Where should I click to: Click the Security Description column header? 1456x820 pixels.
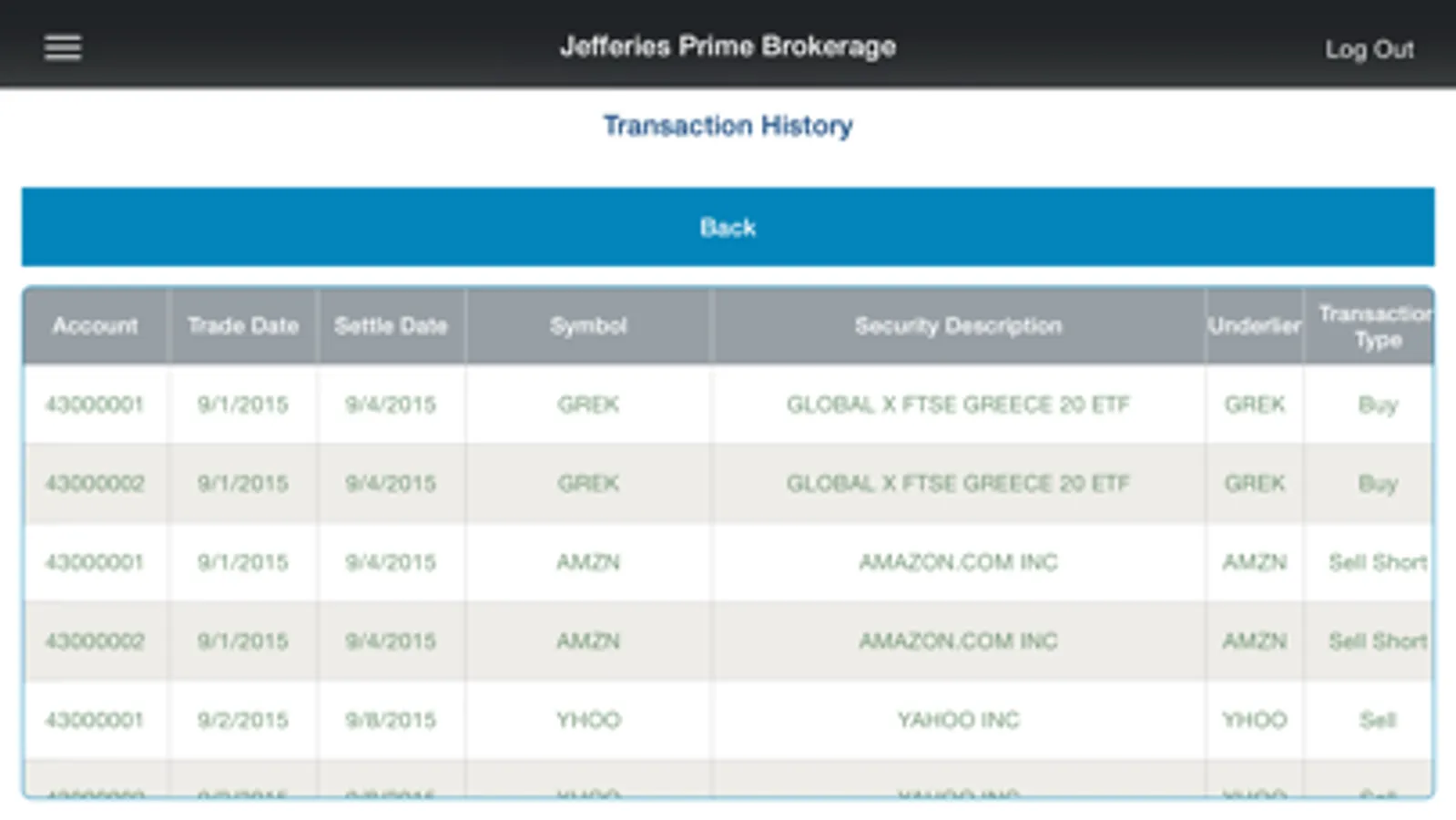[x=958, y=326]
